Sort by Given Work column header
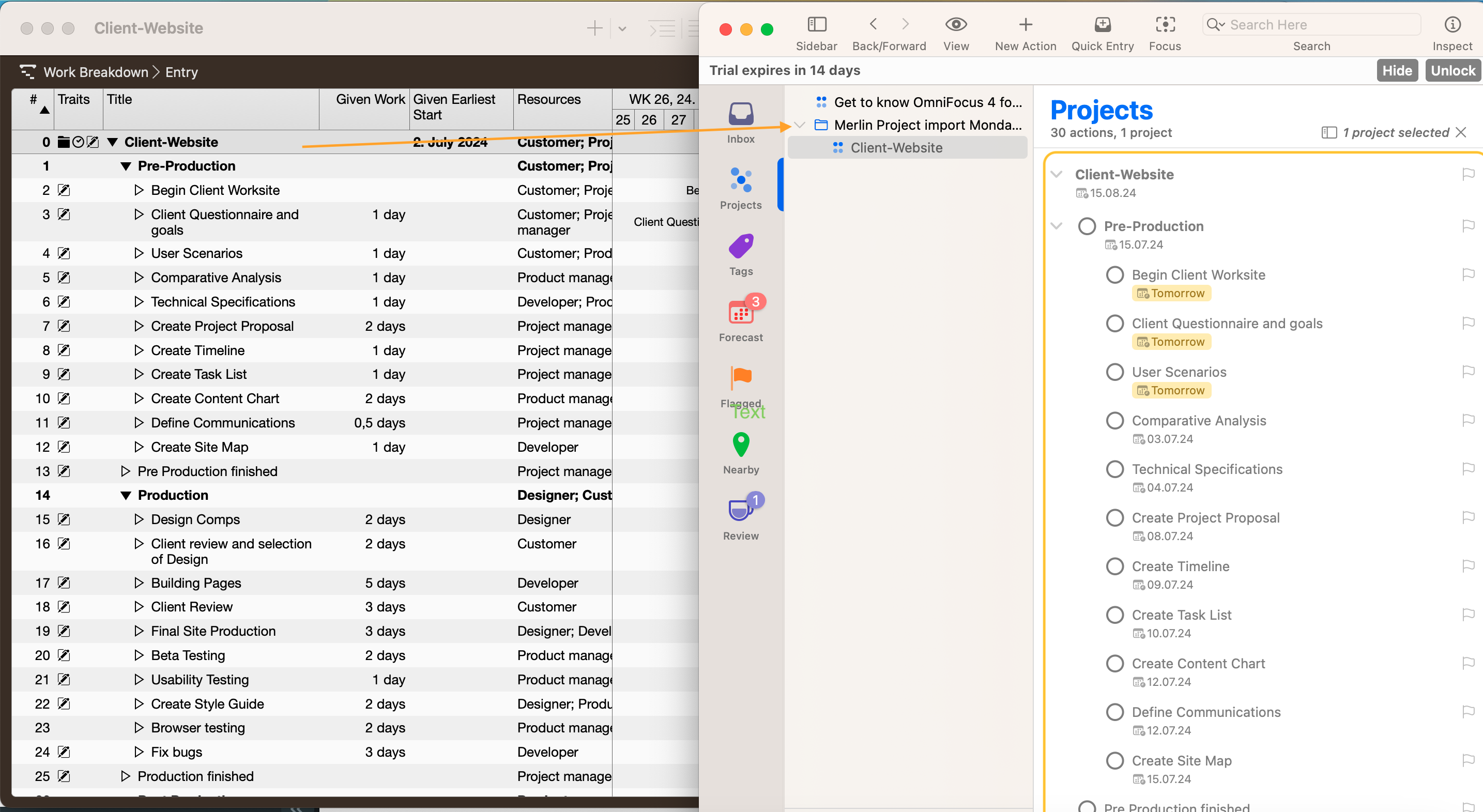Image resolution: width=1483 pixels, height=812 pixels. click(364, 108)
